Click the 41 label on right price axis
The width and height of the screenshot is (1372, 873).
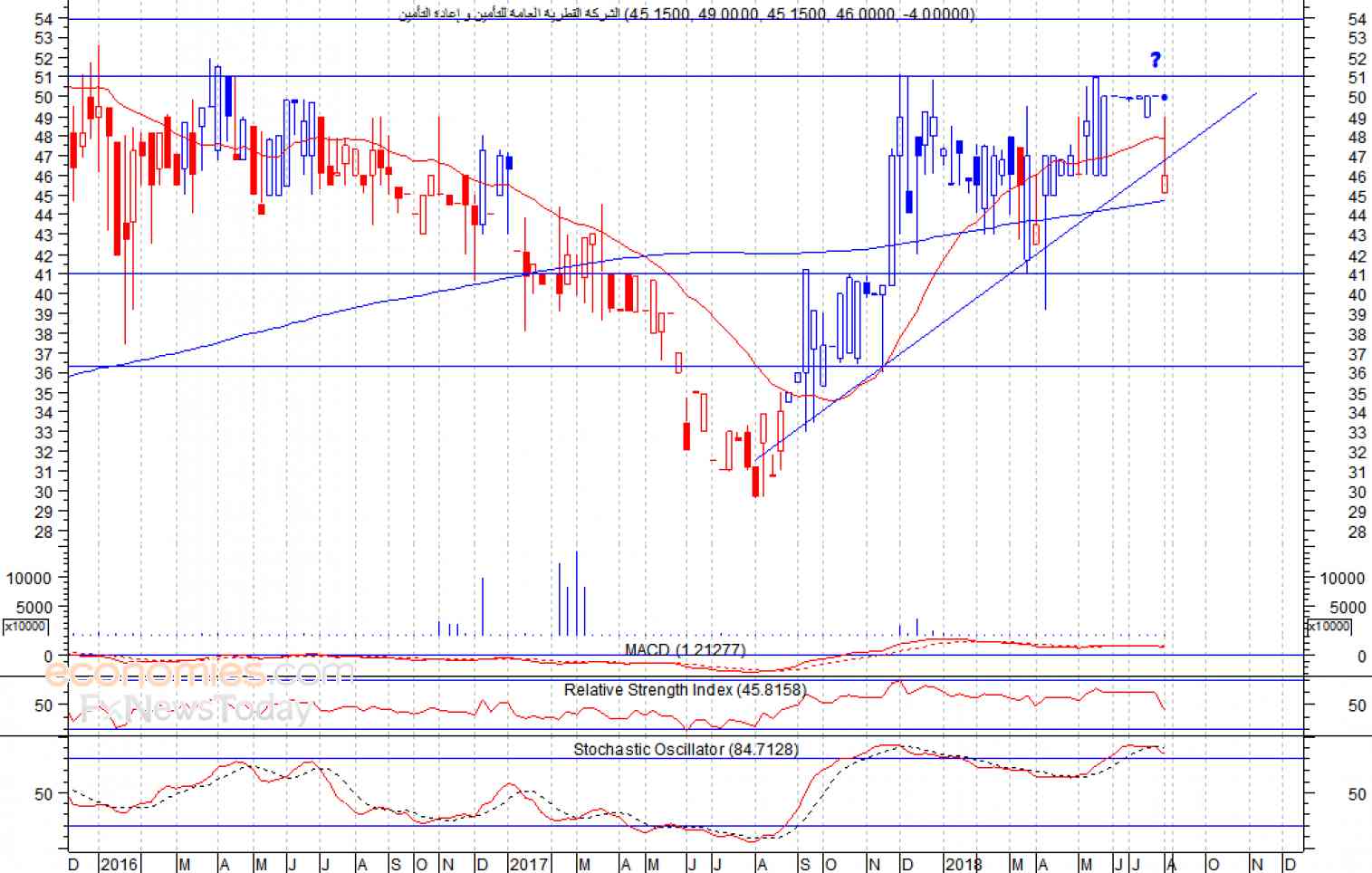pos(1357,274)
